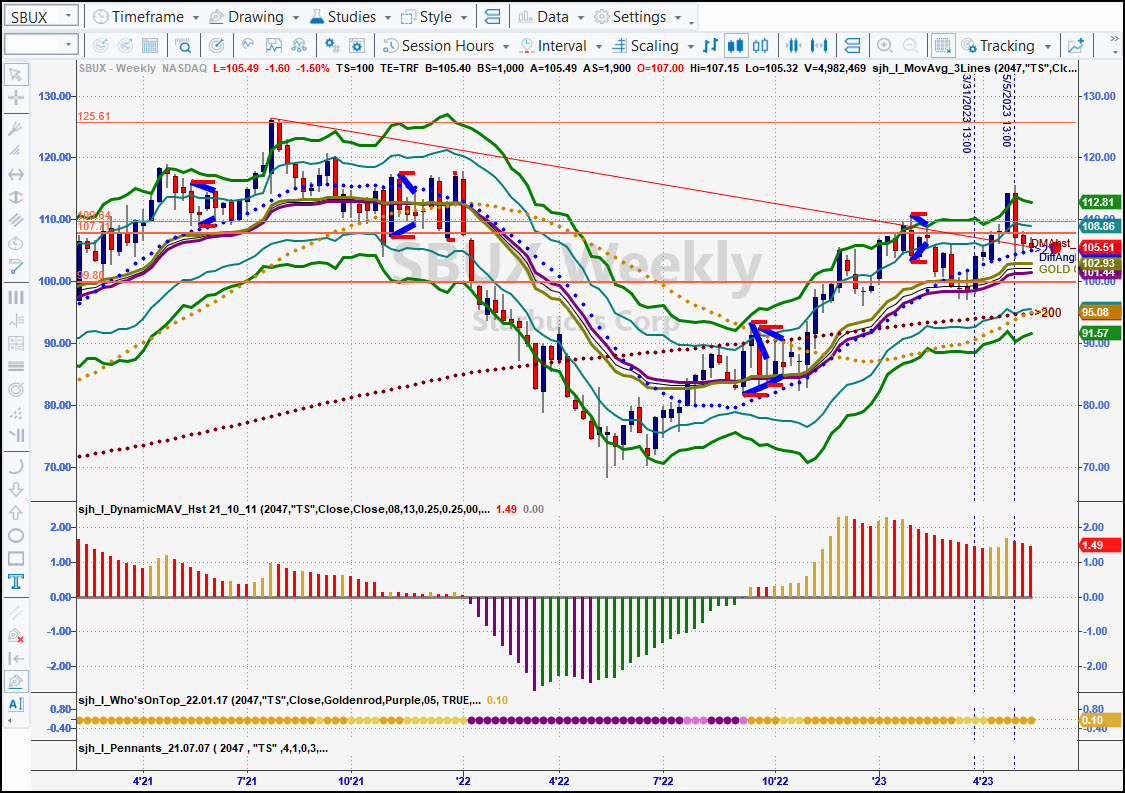1125x793 pixels.
Task: Open the empty combo box dropdown
Action: point(69,45)
